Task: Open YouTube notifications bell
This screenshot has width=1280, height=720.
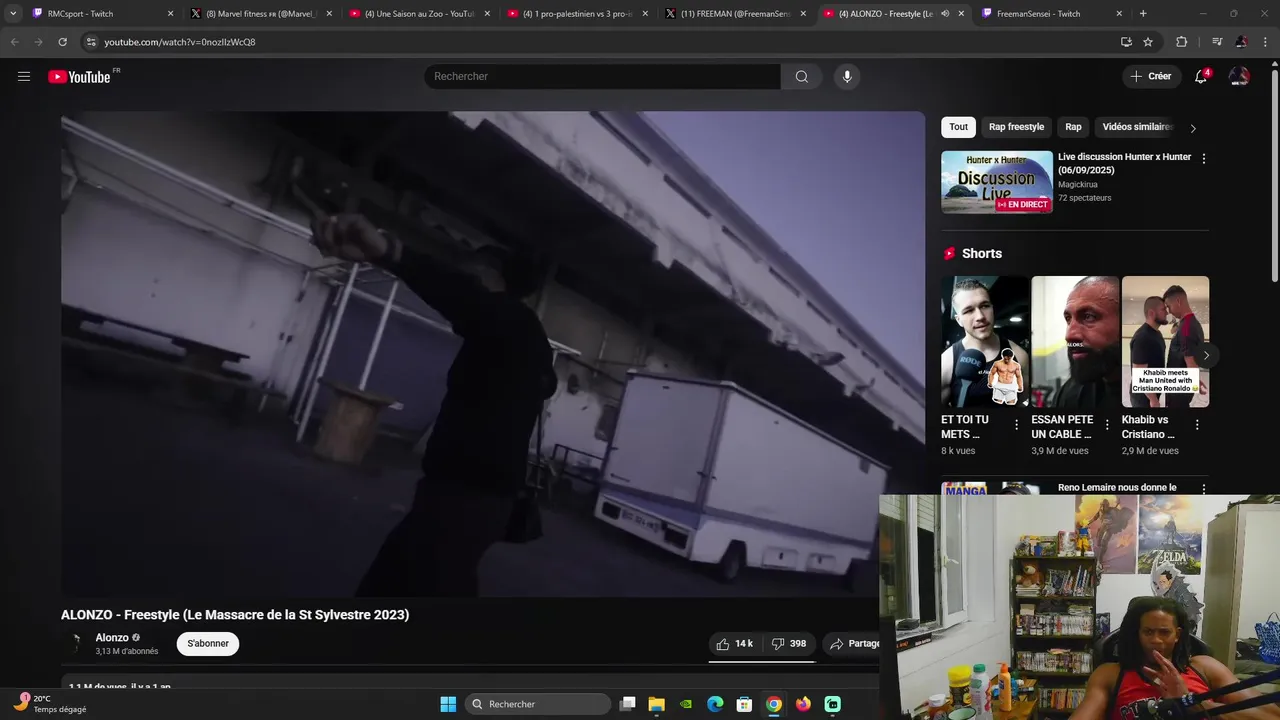Action: [x=1201, y=76]
